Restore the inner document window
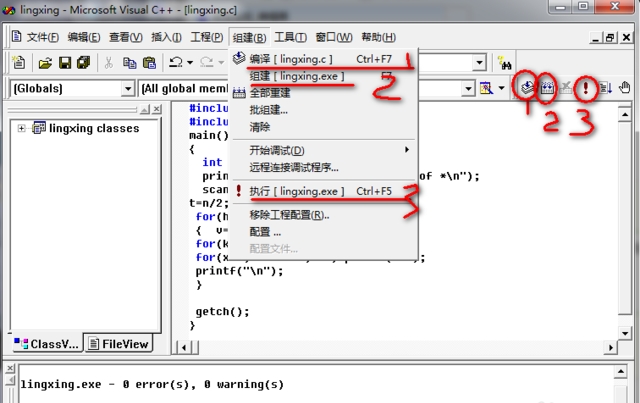This screenshot has height=403, width=640. tap(610, 38)
